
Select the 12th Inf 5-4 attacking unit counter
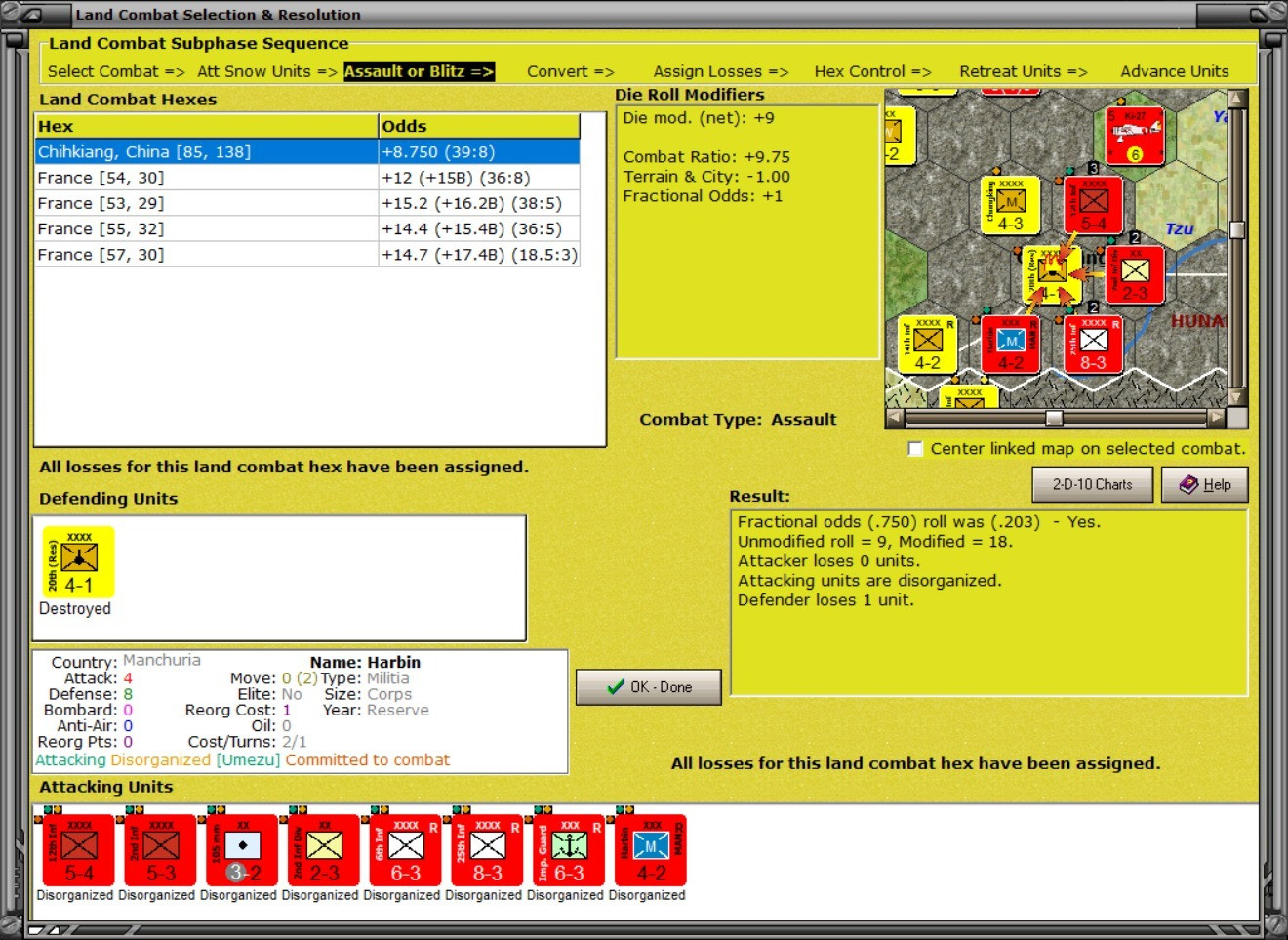79,850
